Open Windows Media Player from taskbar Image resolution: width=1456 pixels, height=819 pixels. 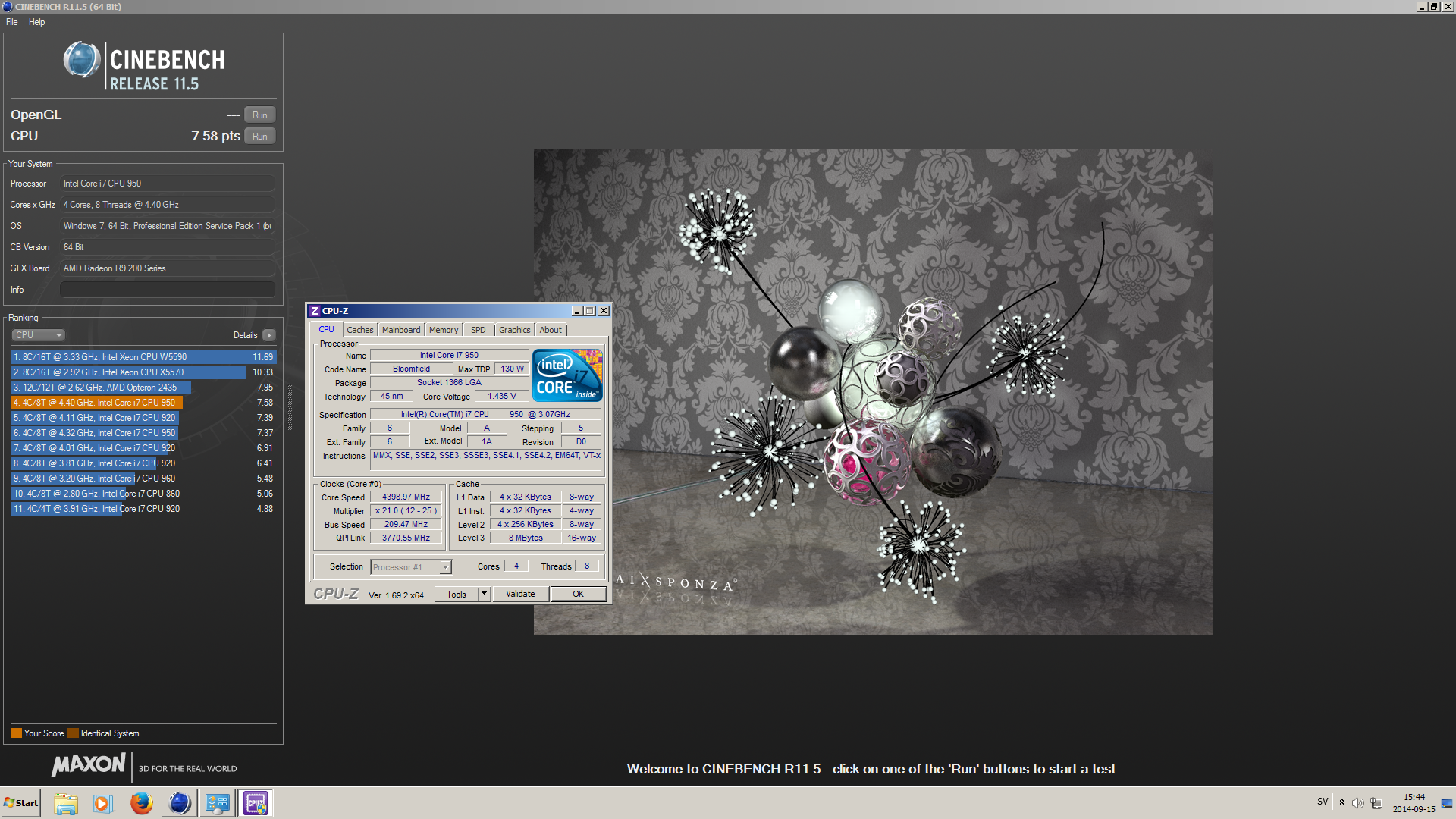pyautogui.click(x=103, y=803)
